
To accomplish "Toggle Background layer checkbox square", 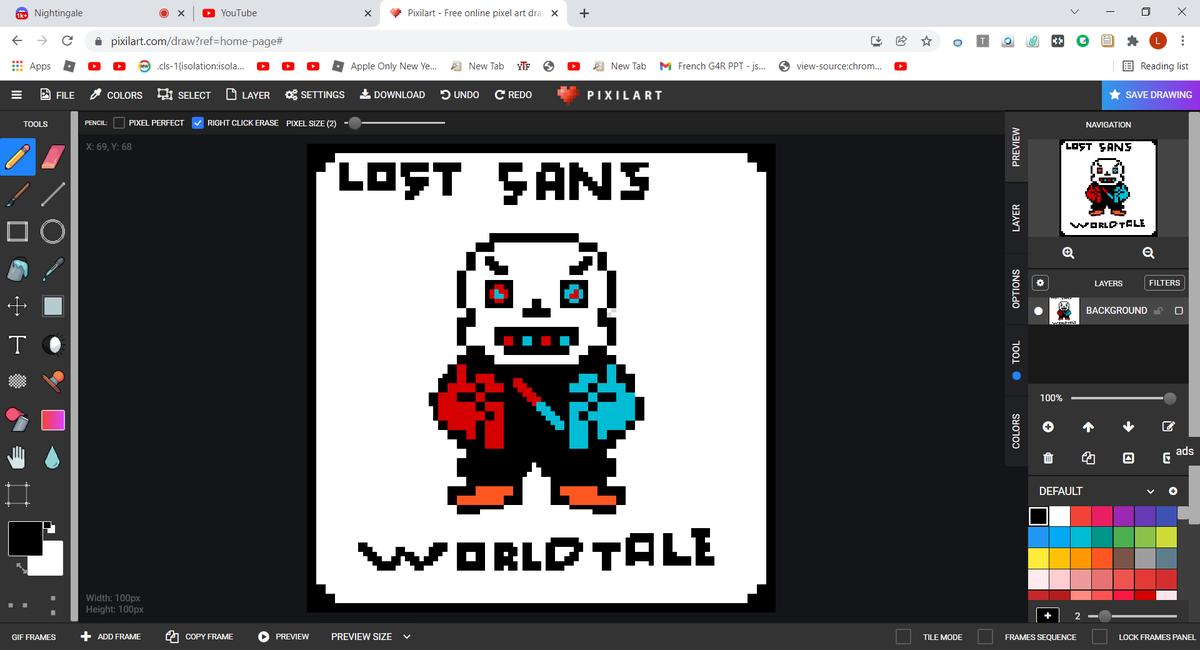I will pyautogui.click(x=1180, y=311).
